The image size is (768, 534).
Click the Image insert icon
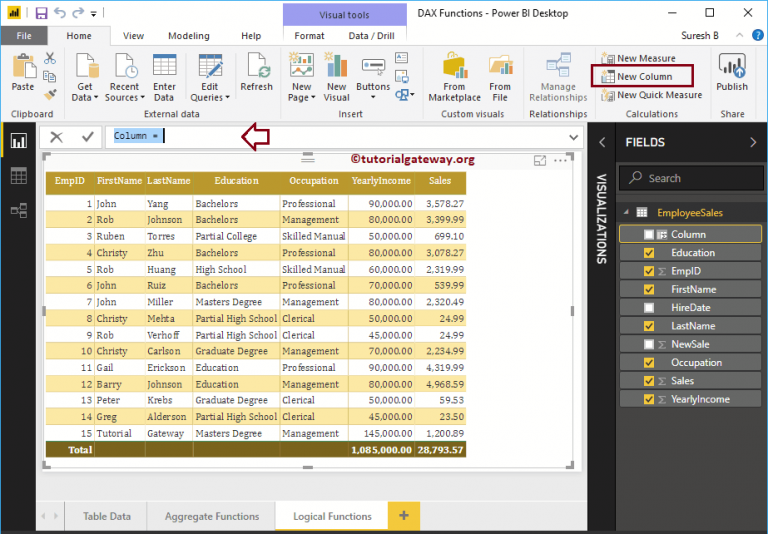coord(402,76)
